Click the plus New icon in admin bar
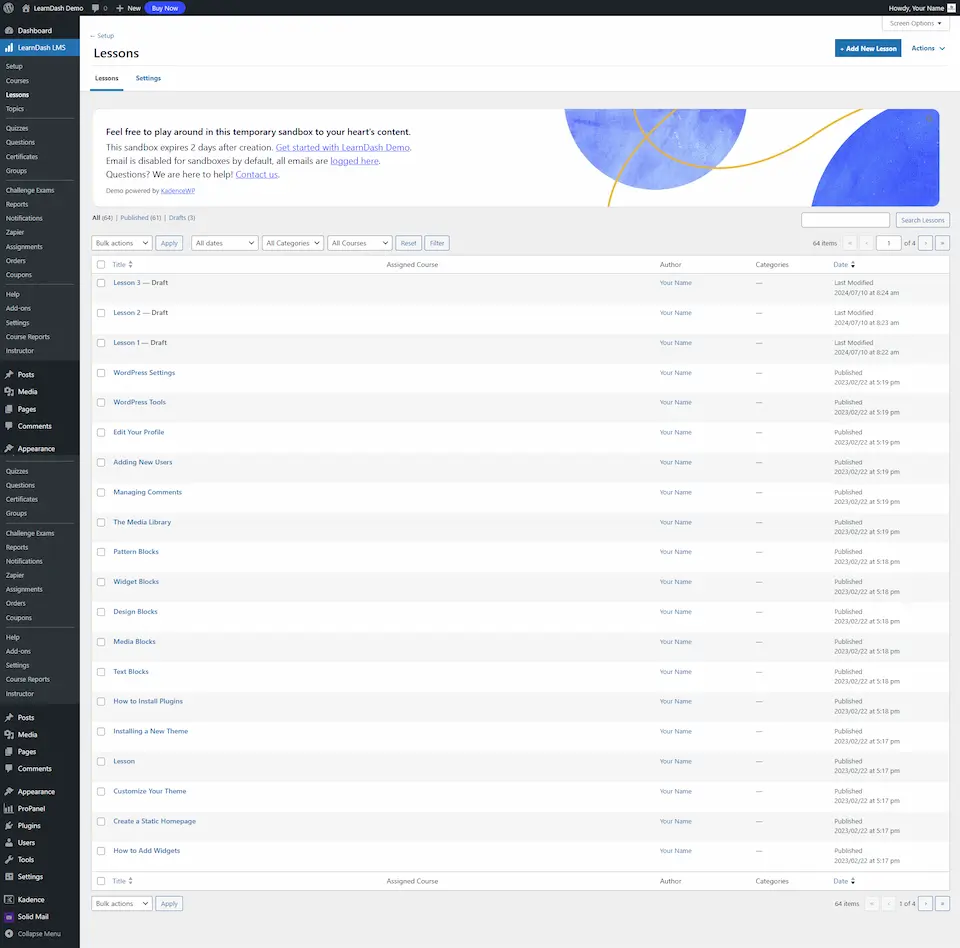The width and height of the screenshot is (960, 948). pos(120,8)
